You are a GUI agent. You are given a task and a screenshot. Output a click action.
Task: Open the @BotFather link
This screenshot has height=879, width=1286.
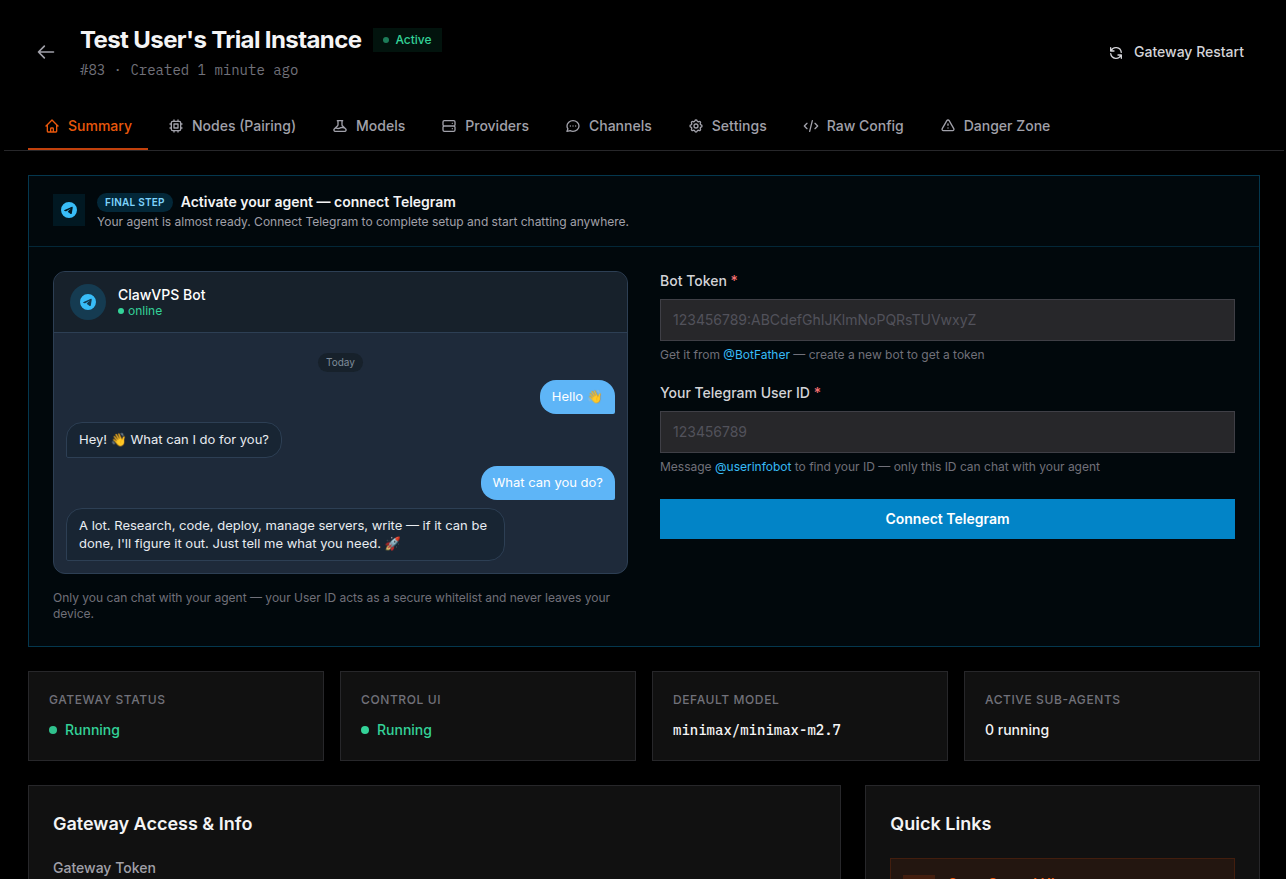click(756, 355)
